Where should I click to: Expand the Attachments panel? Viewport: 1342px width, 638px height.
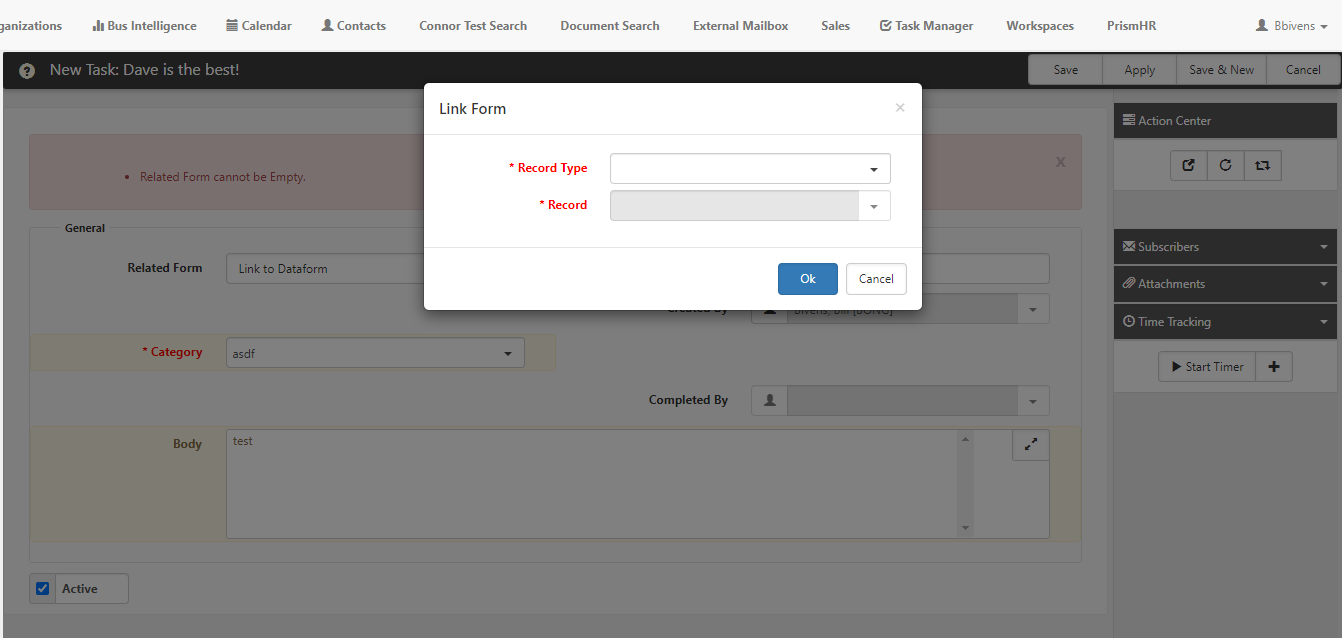1224,284
